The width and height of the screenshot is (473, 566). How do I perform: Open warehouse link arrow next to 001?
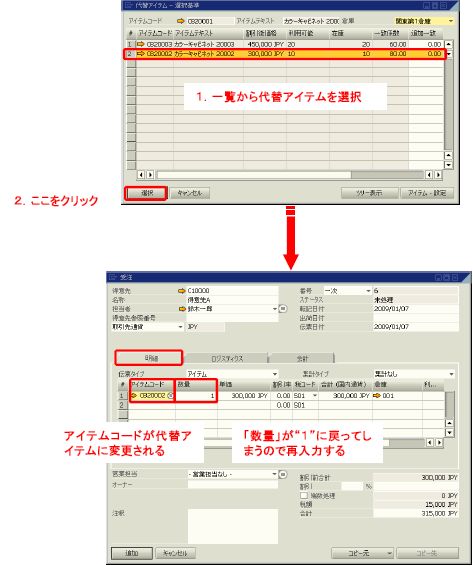pos(377,396)
